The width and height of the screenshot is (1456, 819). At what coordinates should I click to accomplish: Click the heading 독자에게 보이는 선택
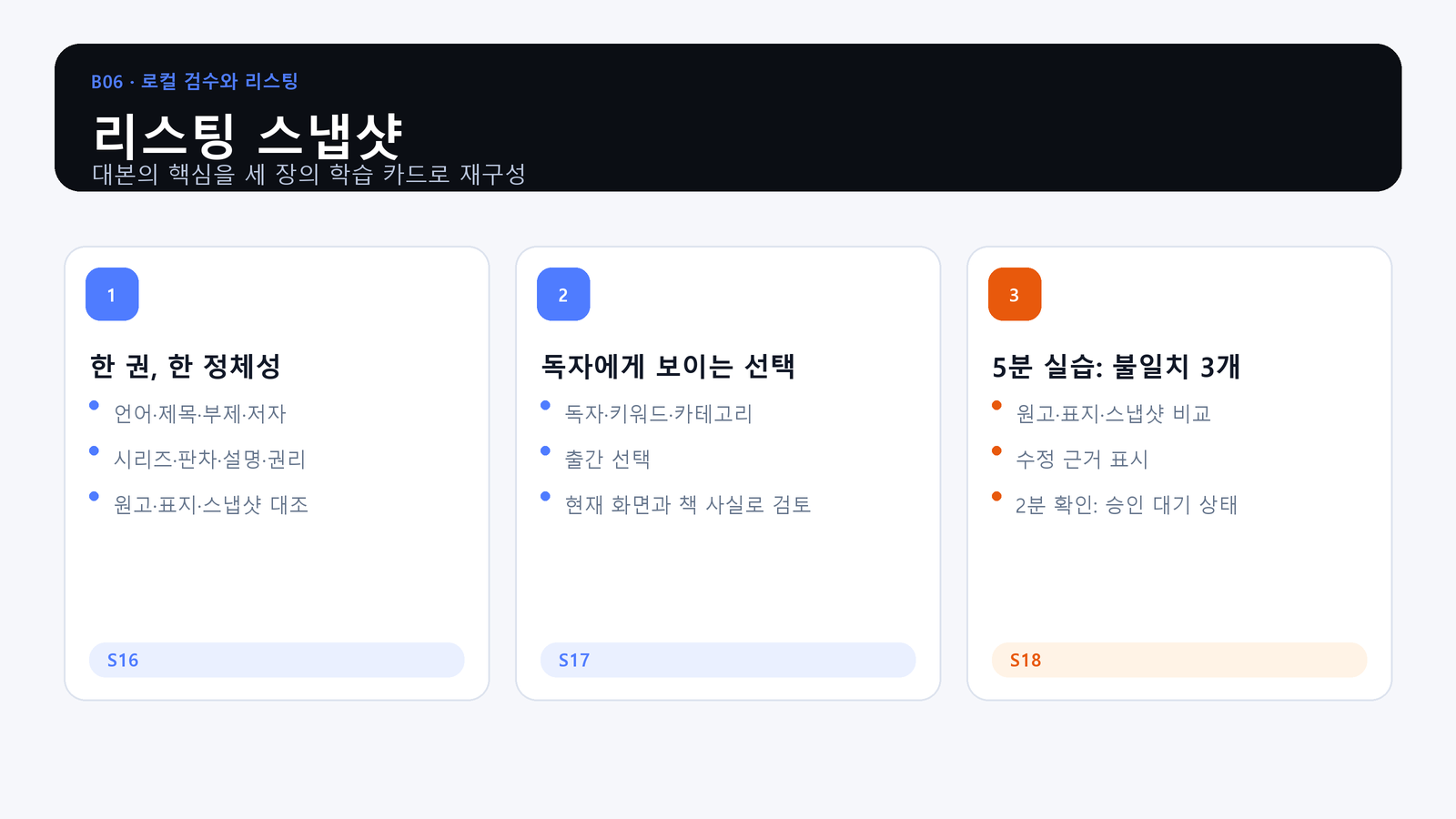pos(668,366)
